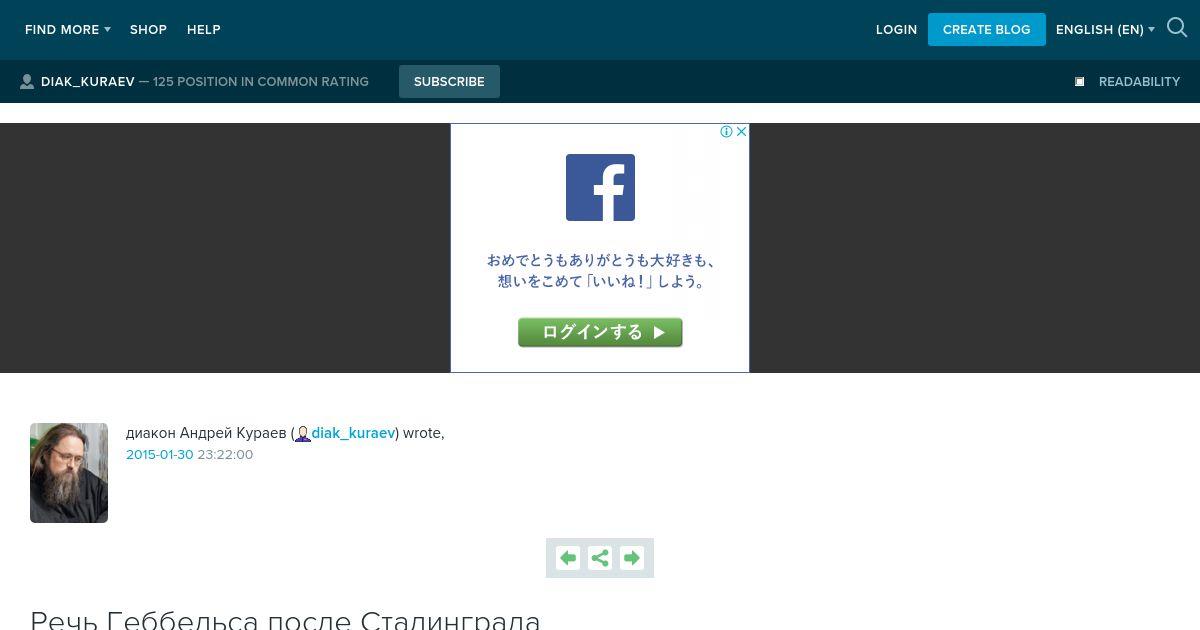Open DIAK_KURAEV journal link in header

(x=88, y=82)
